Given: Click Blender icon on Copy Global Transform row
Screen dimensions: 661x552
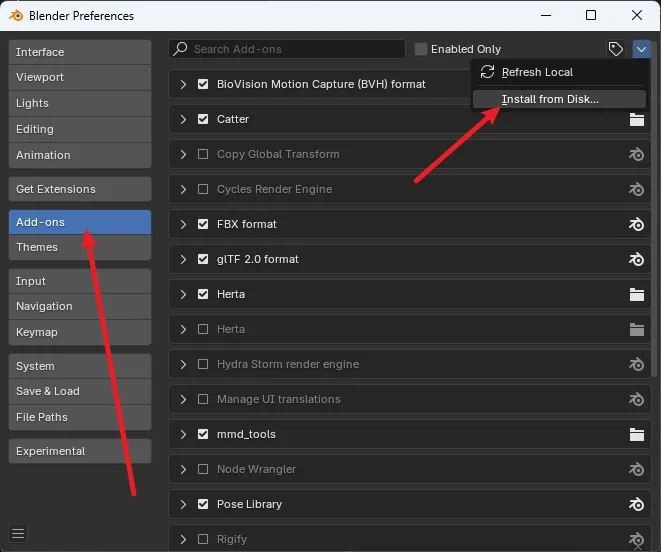Looking at the screenshot, I should 637,154.
